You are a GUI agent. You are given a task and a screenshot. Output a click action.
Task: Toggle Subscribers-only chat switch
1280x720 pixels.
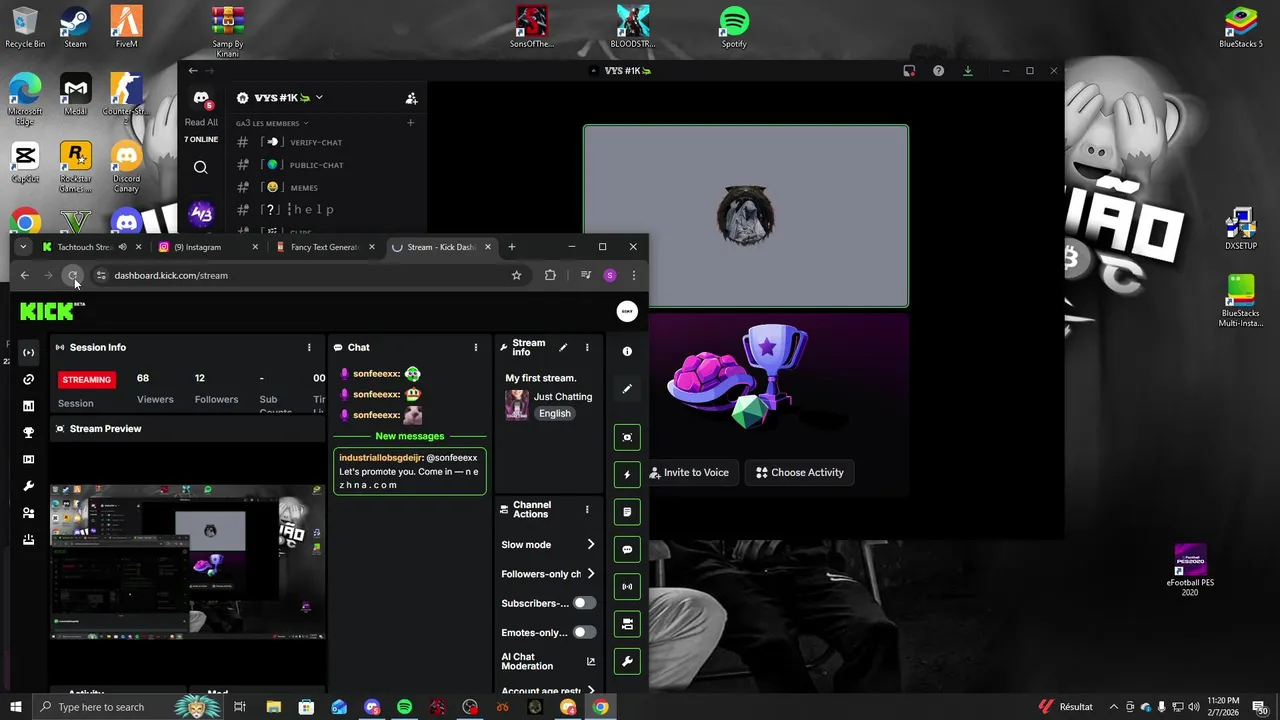coord(584,603)
